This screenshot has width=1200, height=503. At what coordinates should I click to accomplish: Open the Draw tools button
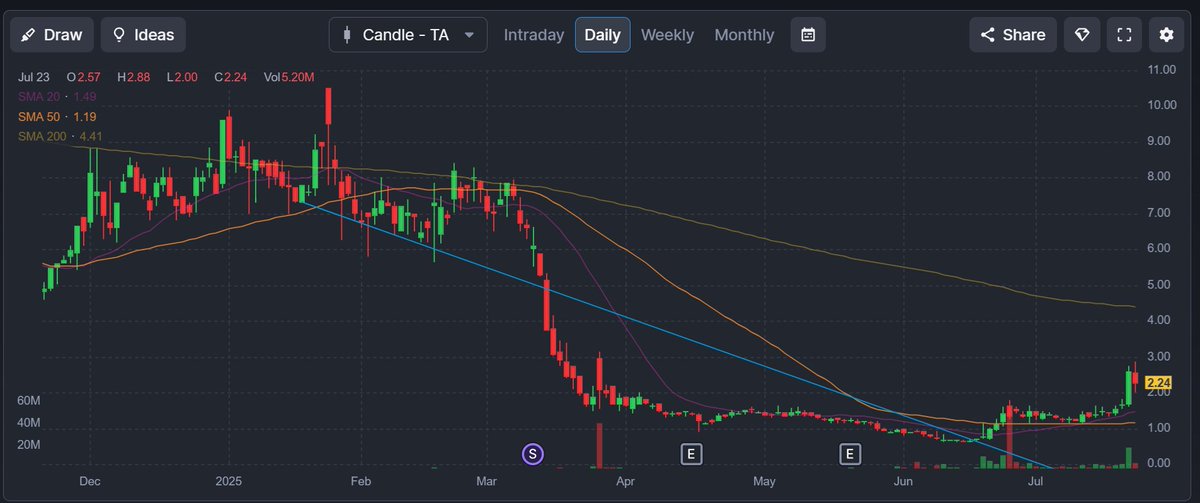coord(52,35)
